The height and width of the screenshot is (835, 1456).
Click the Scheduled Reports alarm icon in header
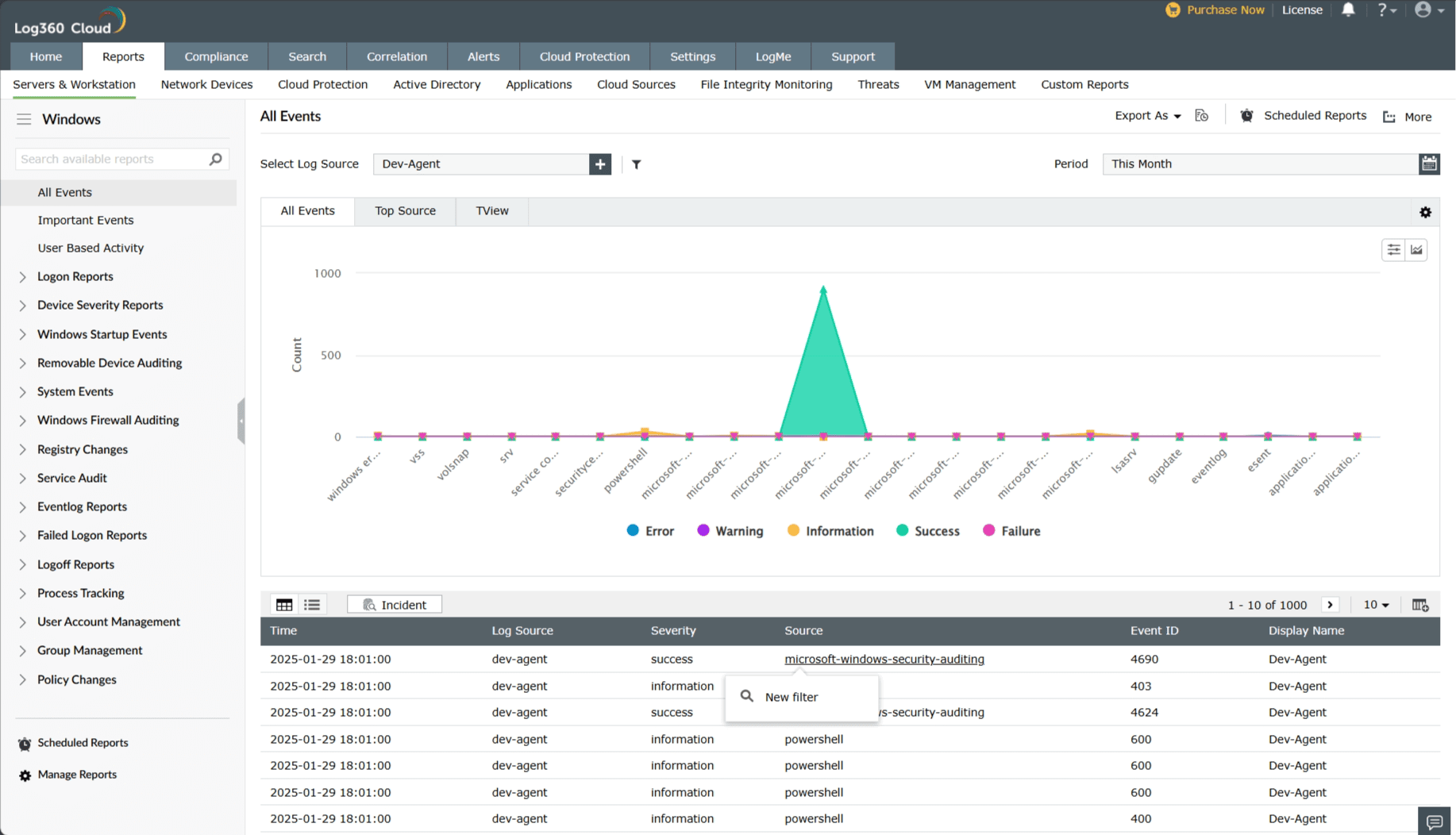tap(1246, 116)
